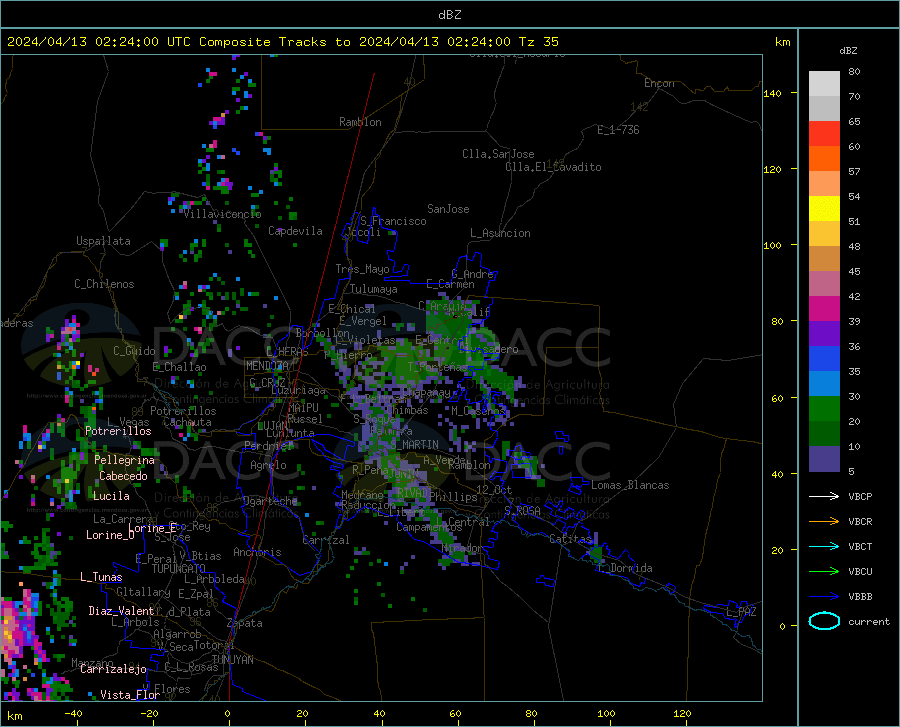Click the Capdevila map label

coord(295,231)
